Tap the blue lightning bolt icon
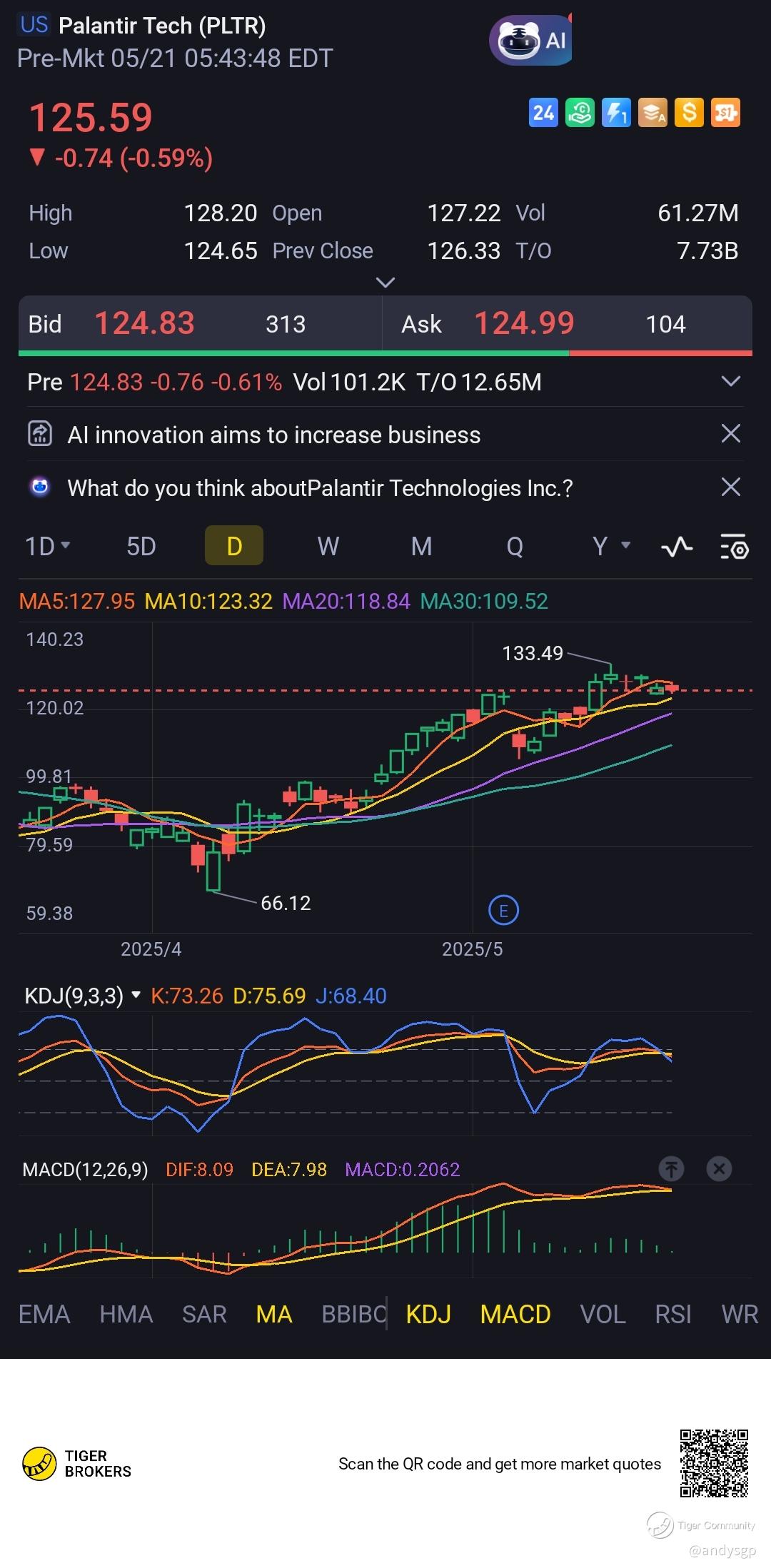 tap(616, 113)
